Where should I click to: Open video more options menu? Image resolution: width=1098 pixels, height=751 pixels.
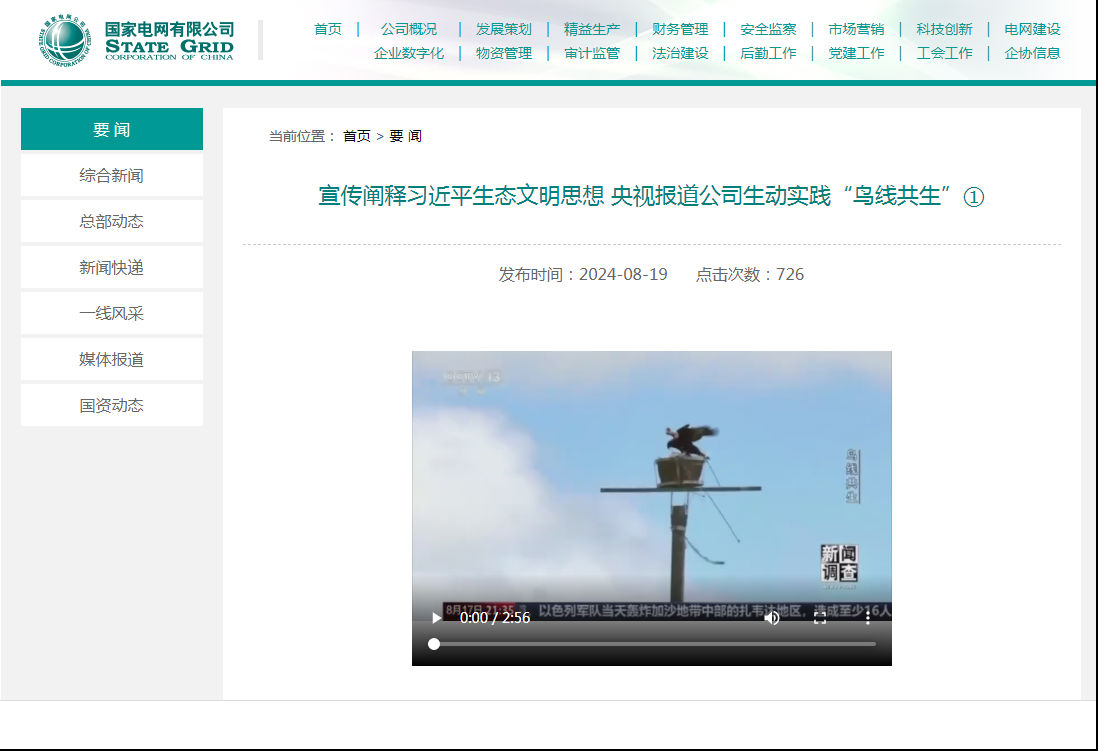pos(868,617)
